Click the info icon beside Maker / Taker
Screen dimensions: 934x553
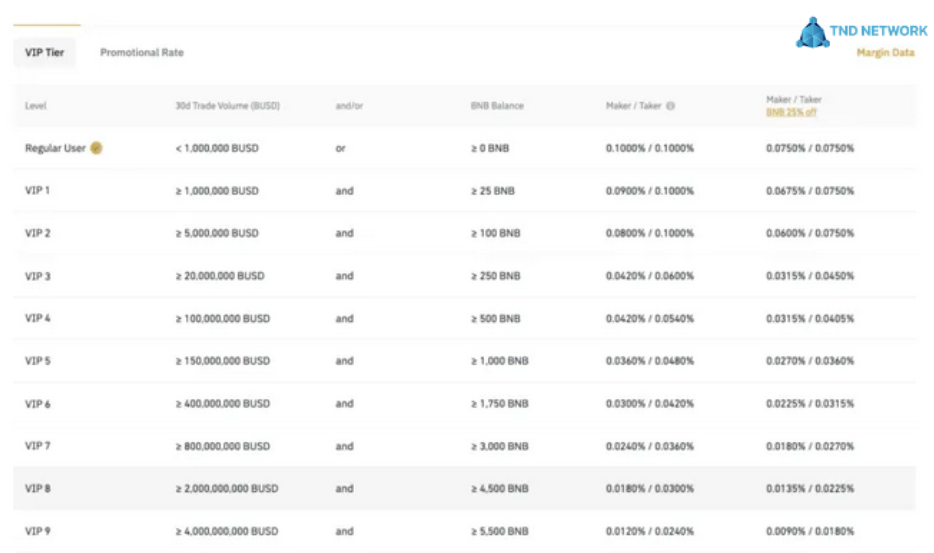pyautogui.click(x=670, y=106)
